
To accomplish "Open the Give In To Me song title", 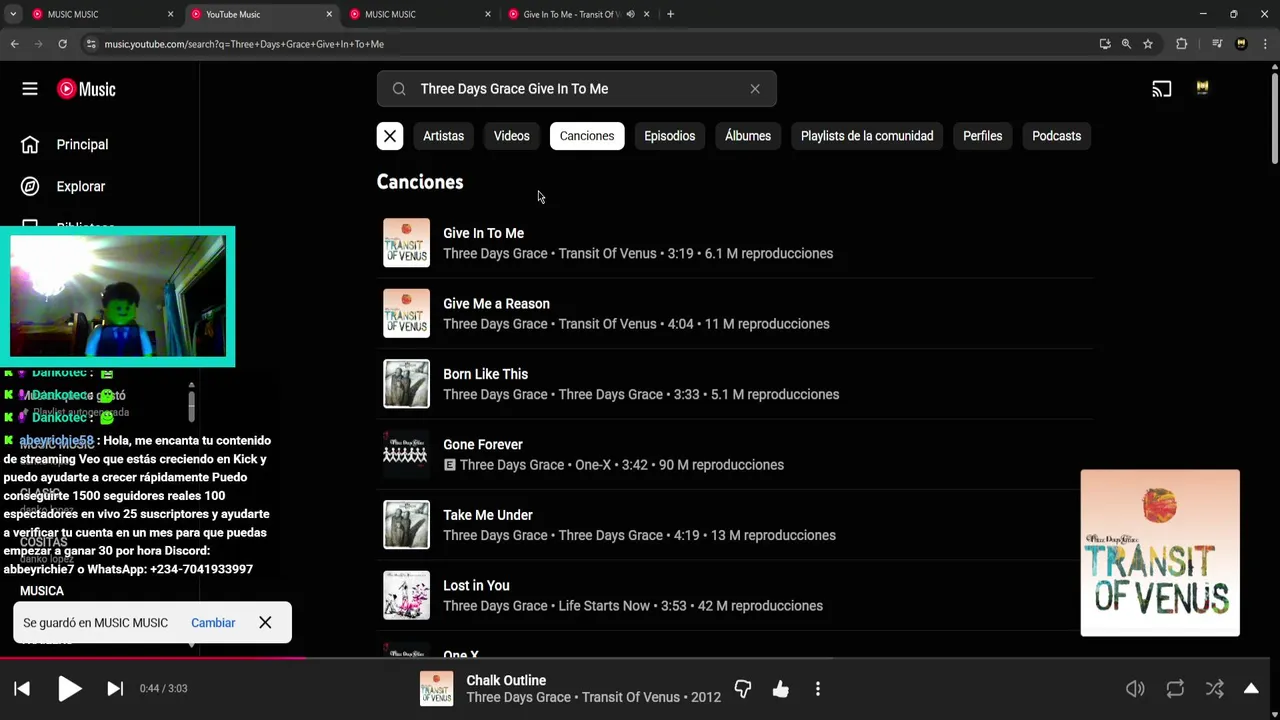I will click(x=483, y=233).
